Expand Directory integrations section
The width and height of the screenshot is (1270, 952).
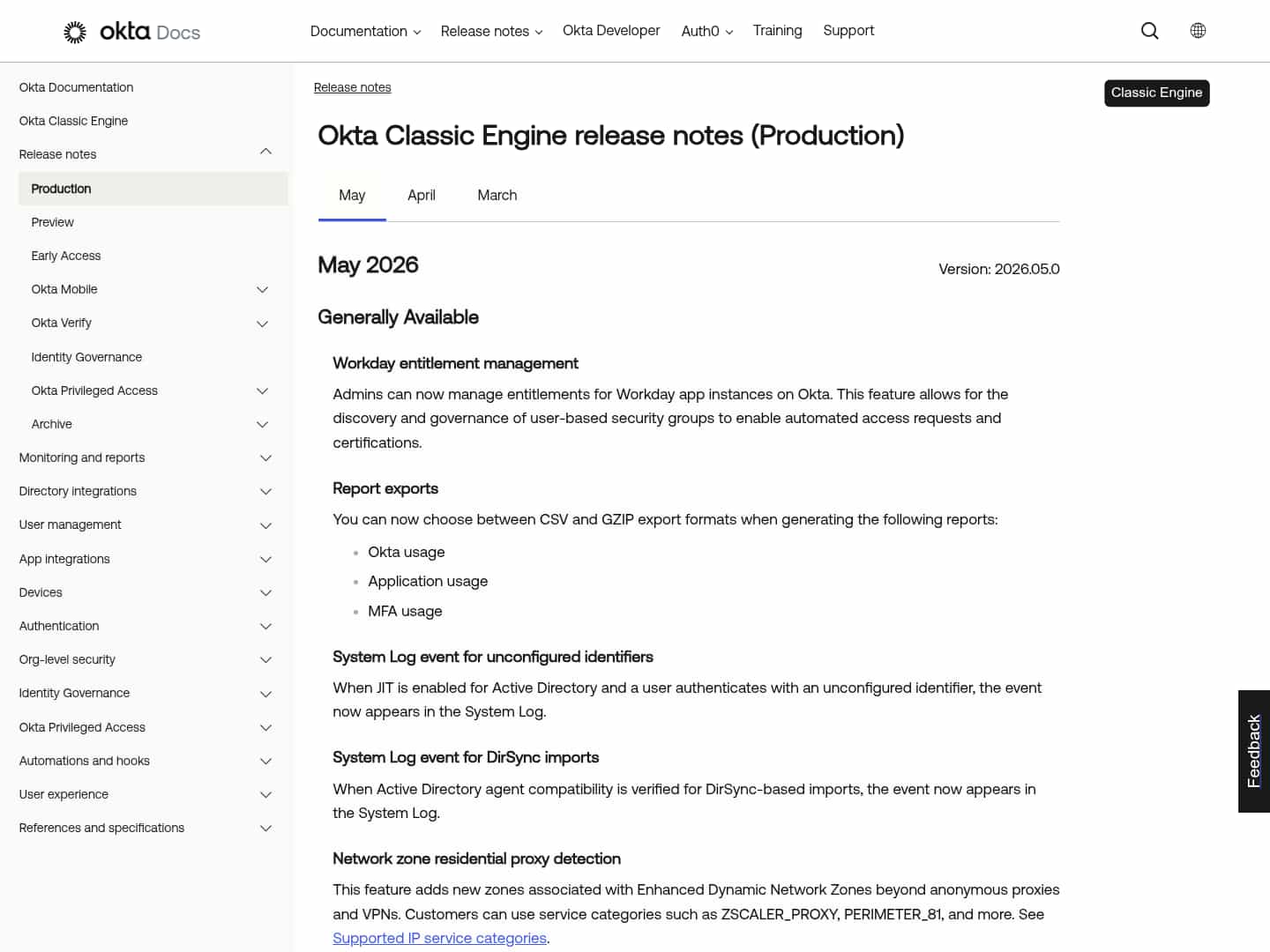[x=265, y=492]
